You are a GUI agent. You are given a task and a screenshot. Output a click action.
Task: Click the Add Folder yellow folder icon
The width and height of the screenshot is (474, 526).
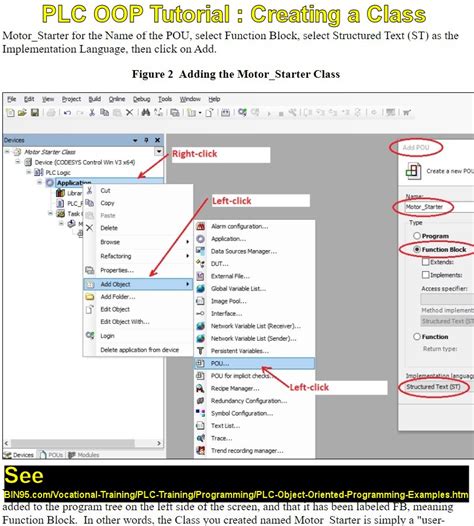(90, 297)
